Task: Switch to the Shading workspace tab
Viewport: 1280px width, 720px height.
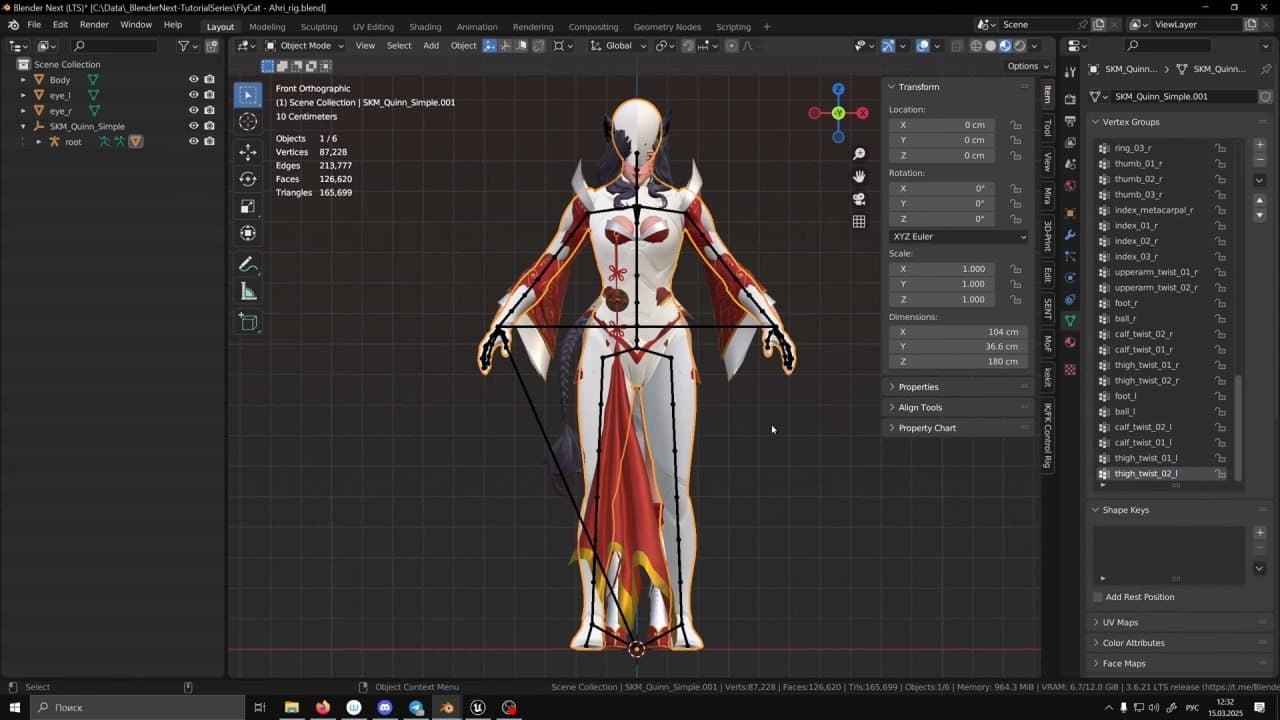Action: pos(425,27)
